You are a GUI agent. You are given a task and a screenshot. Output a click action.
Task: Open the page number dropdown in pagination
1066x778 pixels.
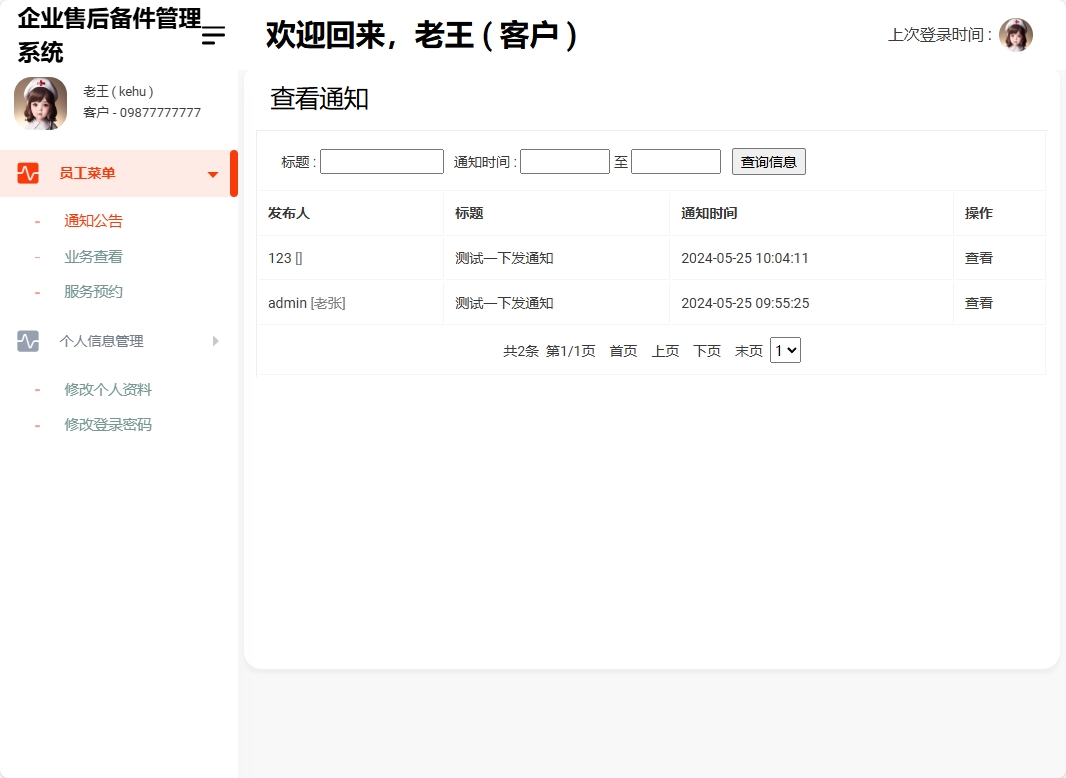[785, 350]
